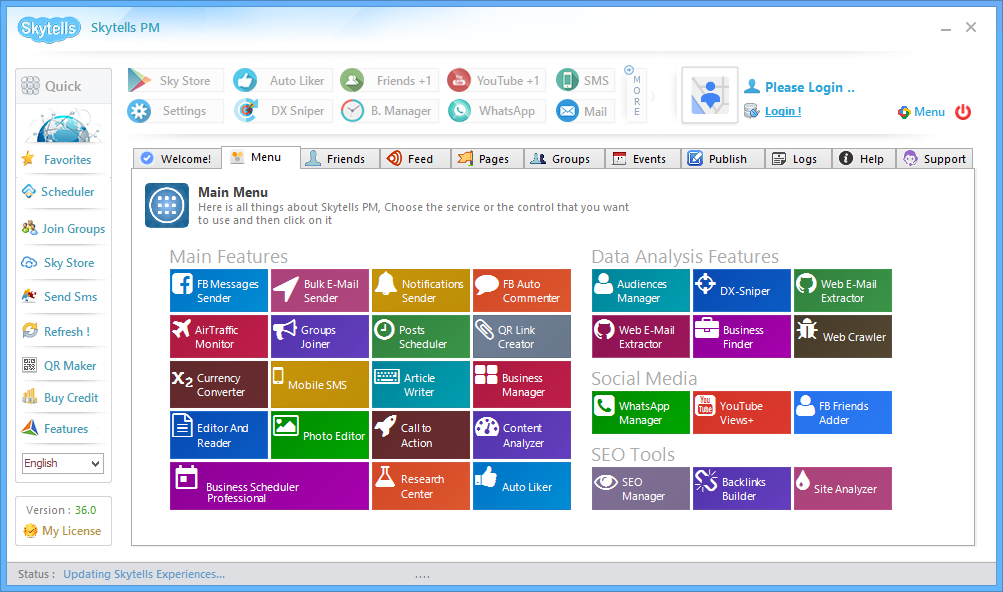Open the Help tab
This screenshot has width=1003, height=592.
click(x=864, y=159)
